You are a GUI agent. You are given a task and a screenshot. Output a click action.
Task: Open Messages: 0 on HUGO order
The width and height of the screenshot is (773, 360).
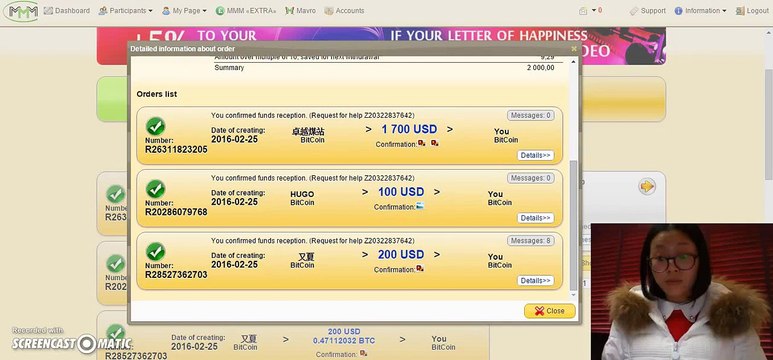click(530, 178)
